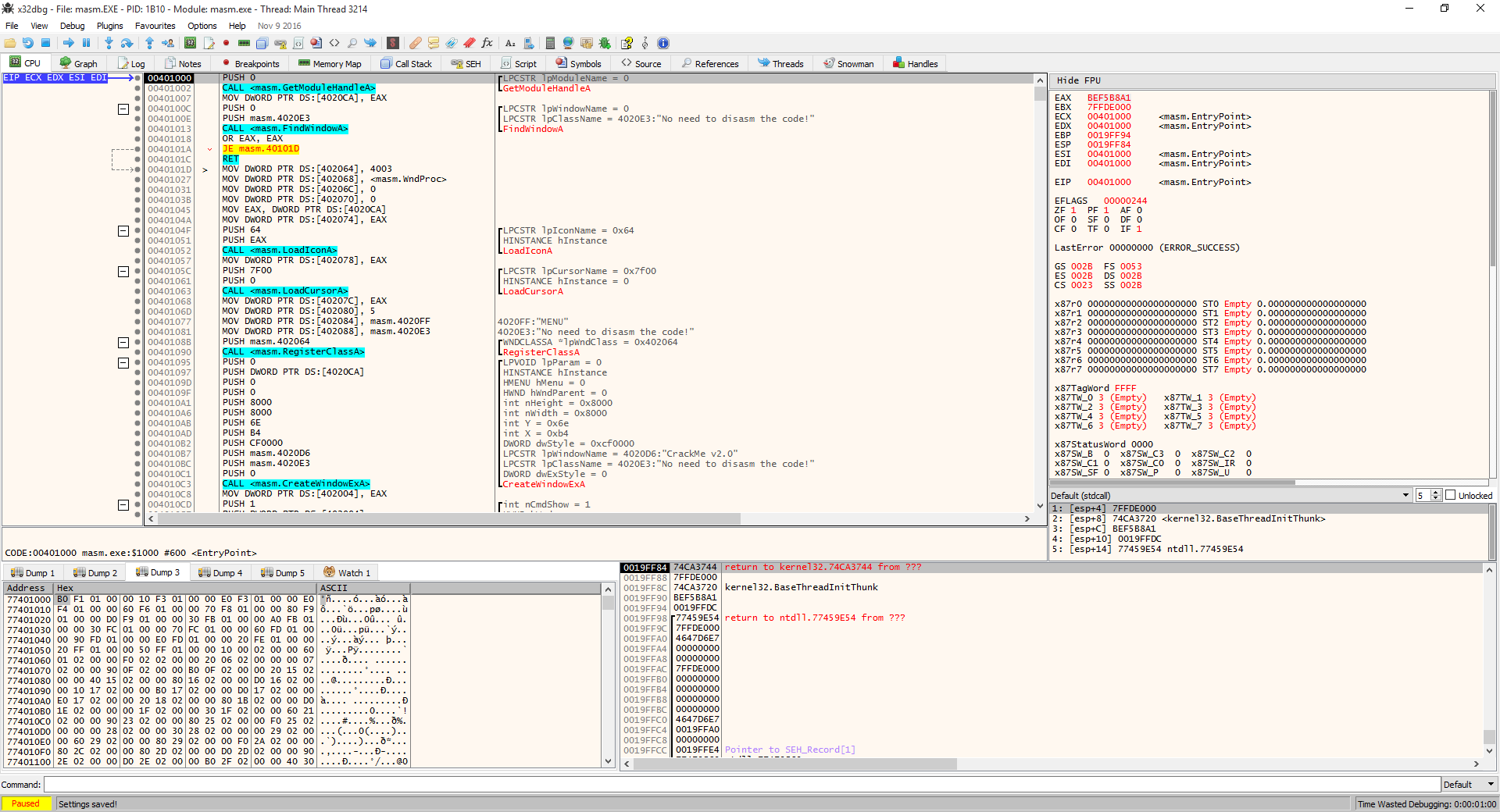Select the CALL masm.FindWindowA instruction
The image size is (1500, 812).
[284, 129]
